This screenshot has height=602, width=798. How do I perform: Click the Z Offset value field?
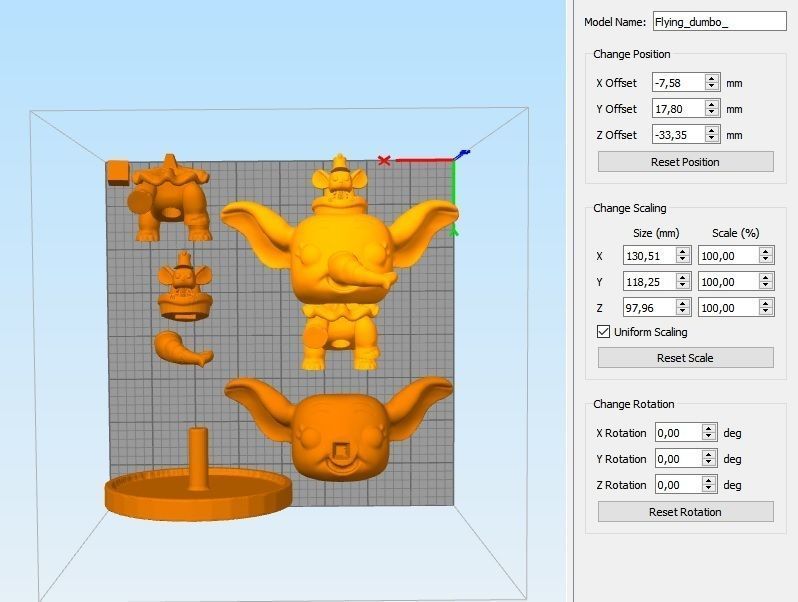click(x=678, y=134)
